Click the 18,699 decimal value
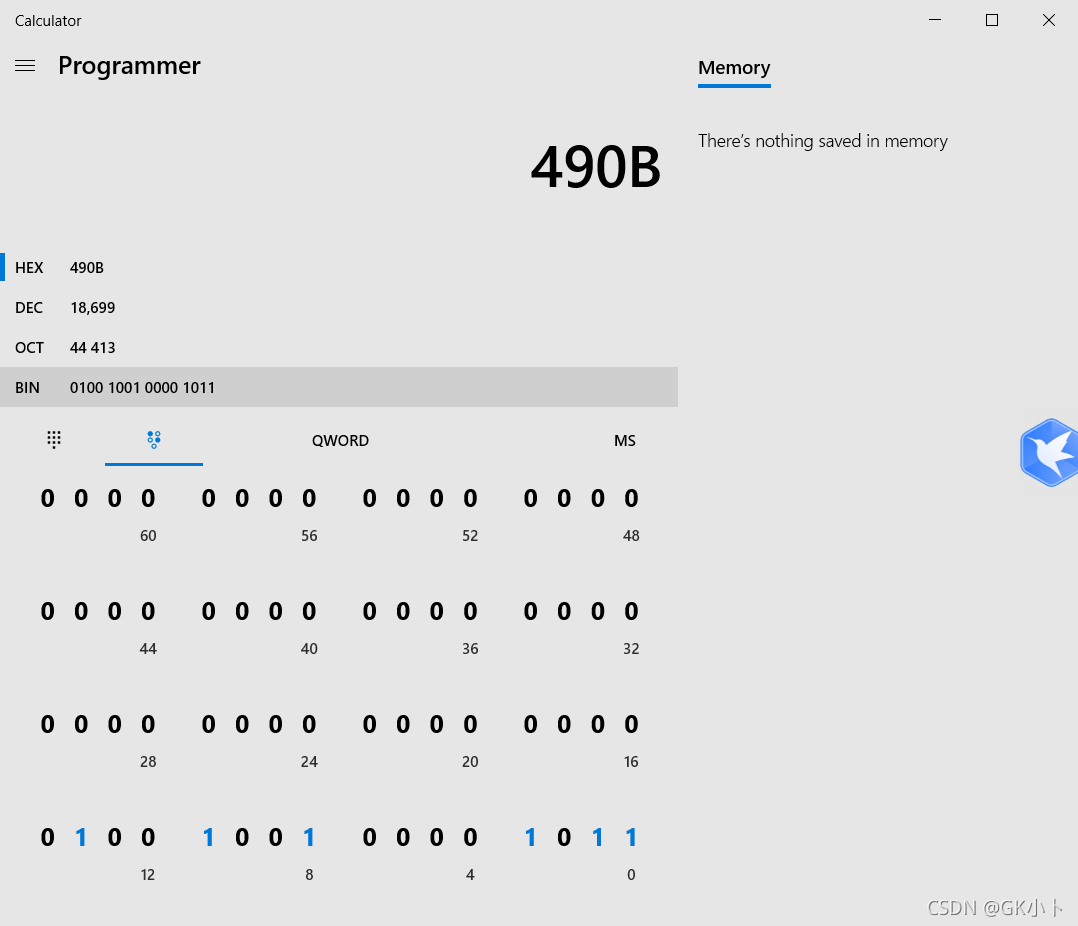 point(93,307)
